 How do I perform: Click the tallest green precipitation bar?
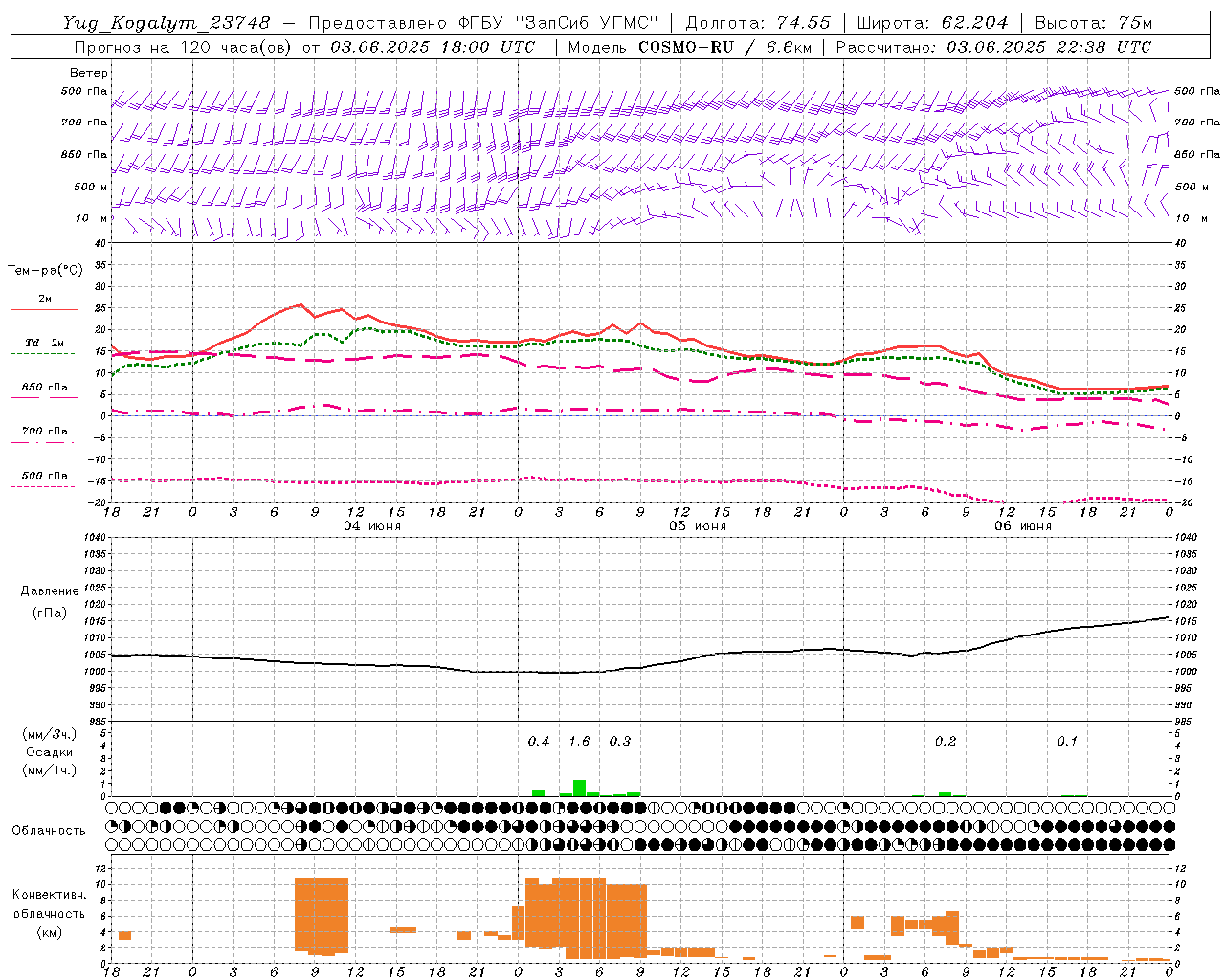click(579, 788)
